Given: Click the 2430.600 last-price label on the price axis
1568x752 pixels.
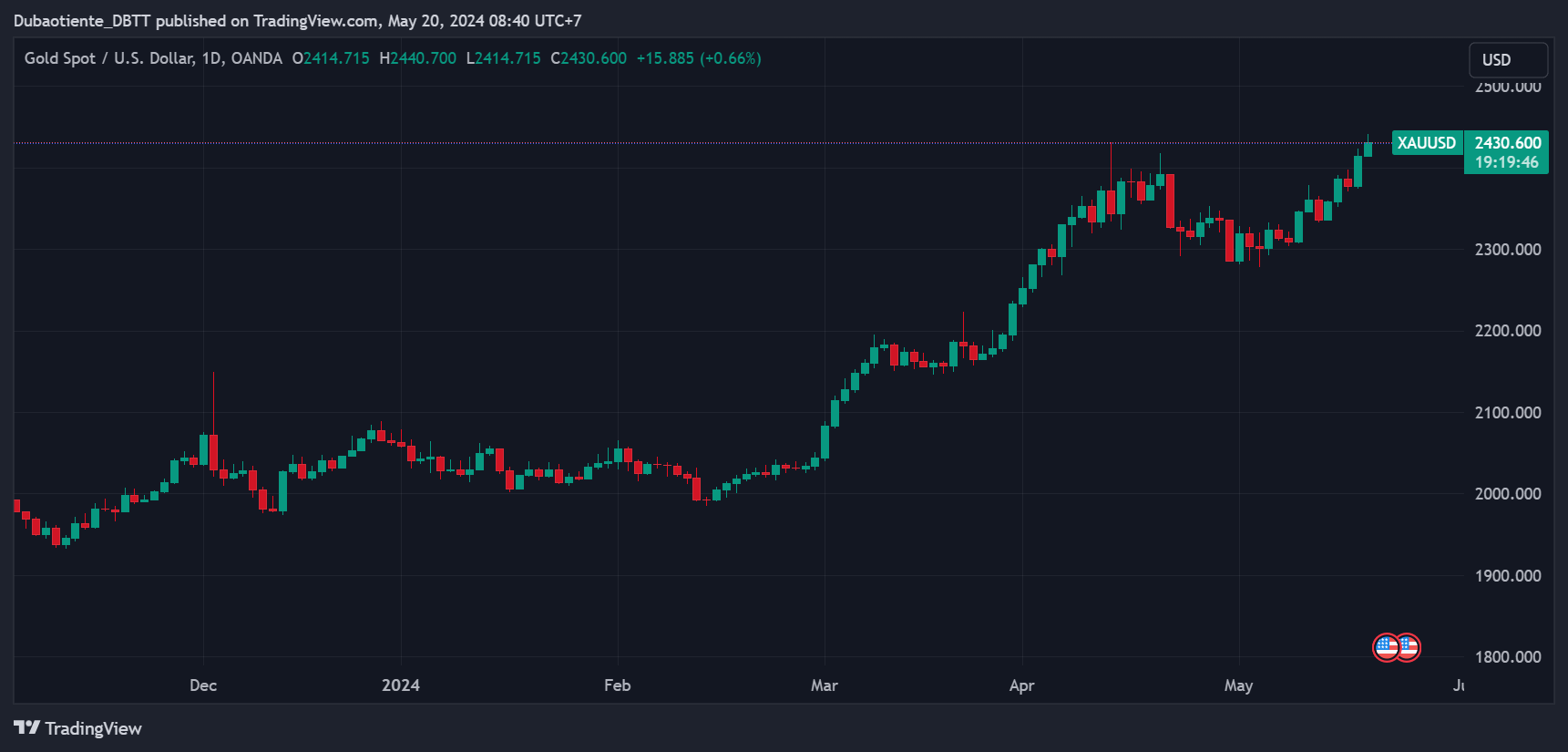Looking at the screenshot, I should (1508, 143).
